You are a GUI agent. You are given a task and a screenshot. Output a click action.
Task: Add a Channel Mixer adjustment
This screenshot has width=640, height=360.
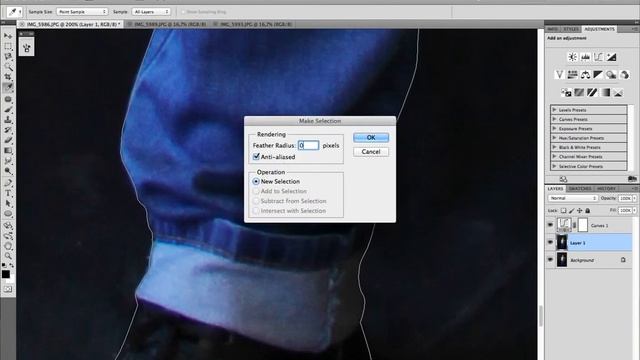pos(624,75)
